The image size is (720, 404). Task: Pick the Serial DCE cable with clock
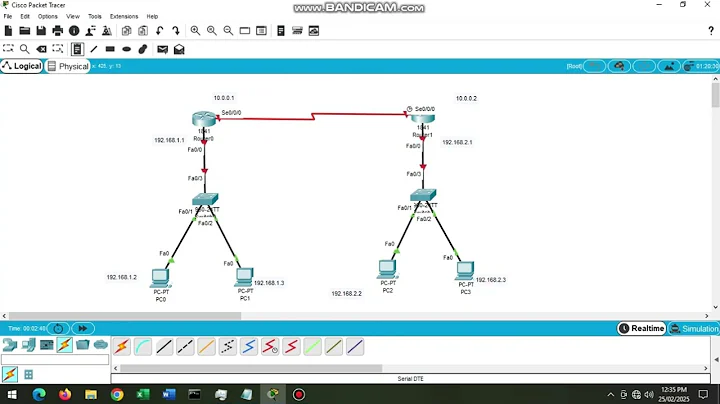[x=270, y=347]
